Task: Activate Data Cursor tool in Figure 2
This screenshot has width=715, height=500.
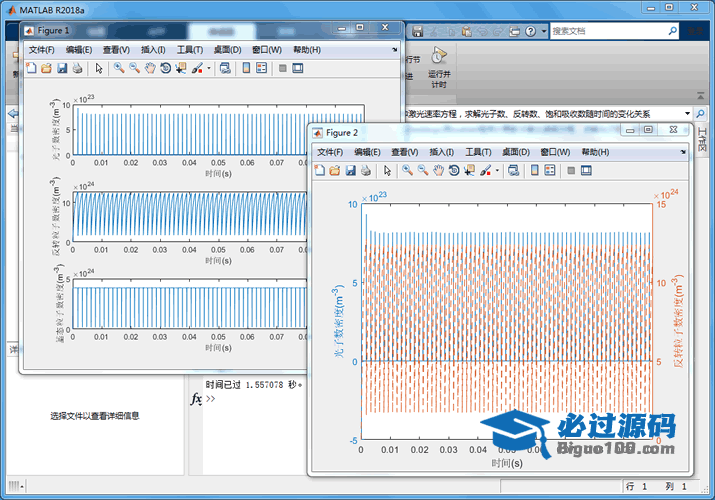Action: tap(469, 170)
